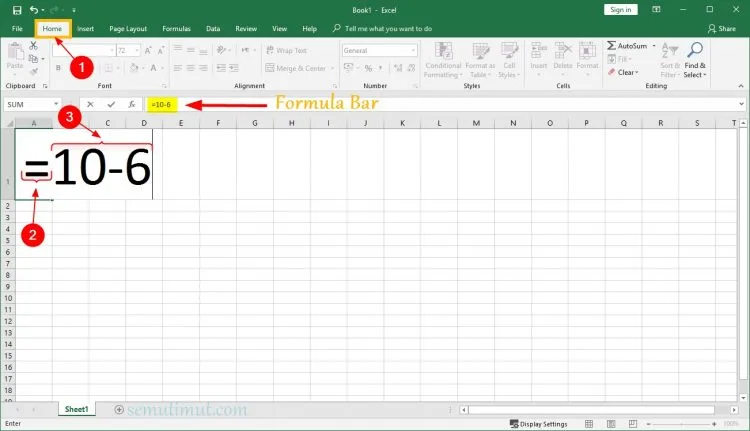Open the Customize Quick Access Toolbar arrow

click(x=74, y=10)
